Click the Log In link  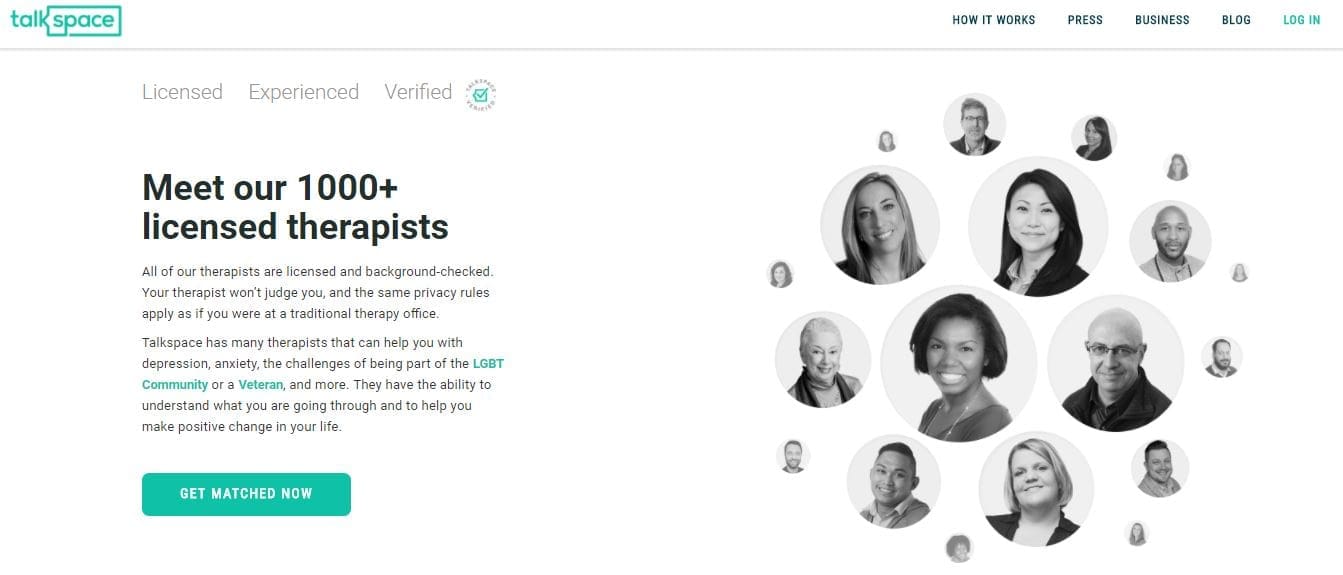click(x=1301, y=20)
